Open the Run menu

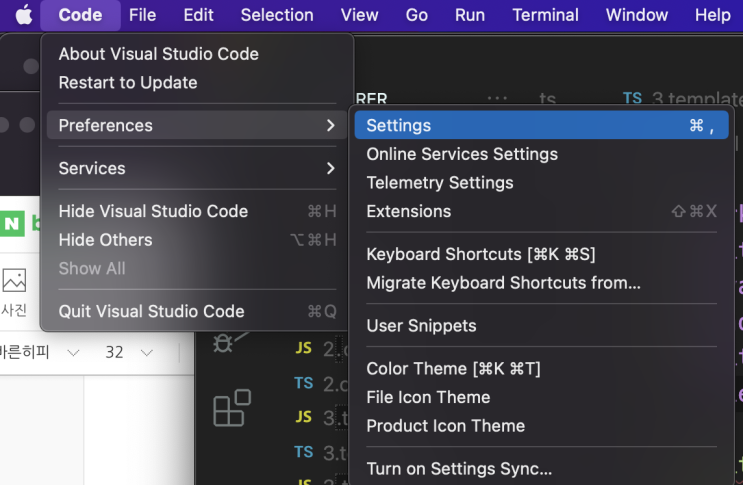coord(470,15)
